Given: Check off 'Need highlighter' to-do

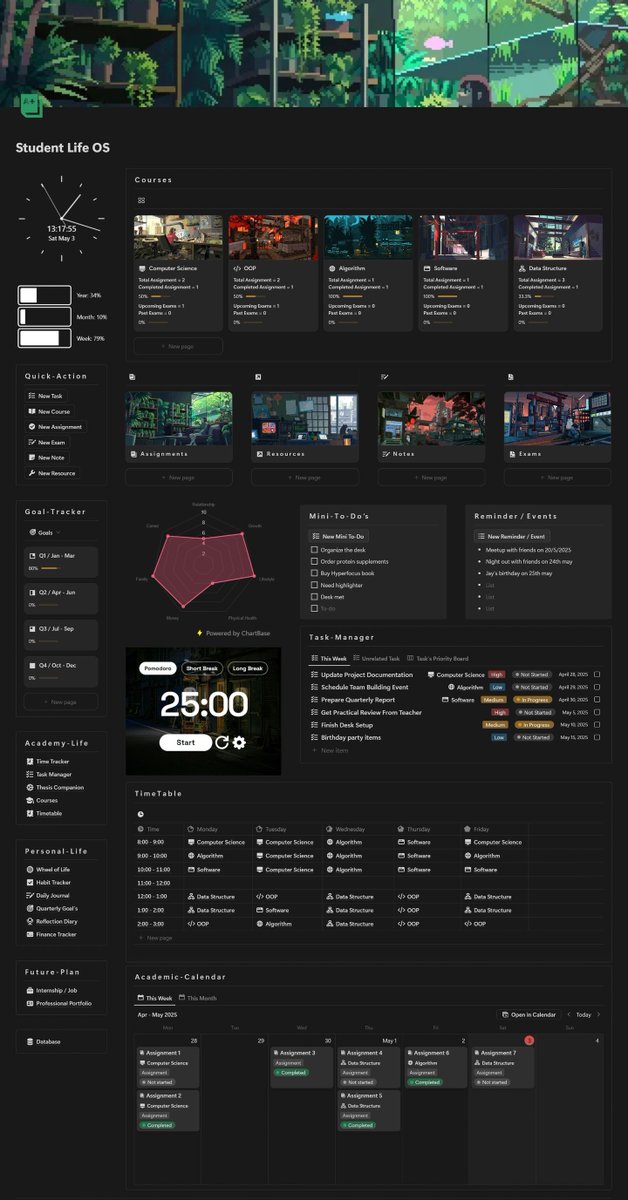Looking at the screenshot, I should click(x=314, y=585).
